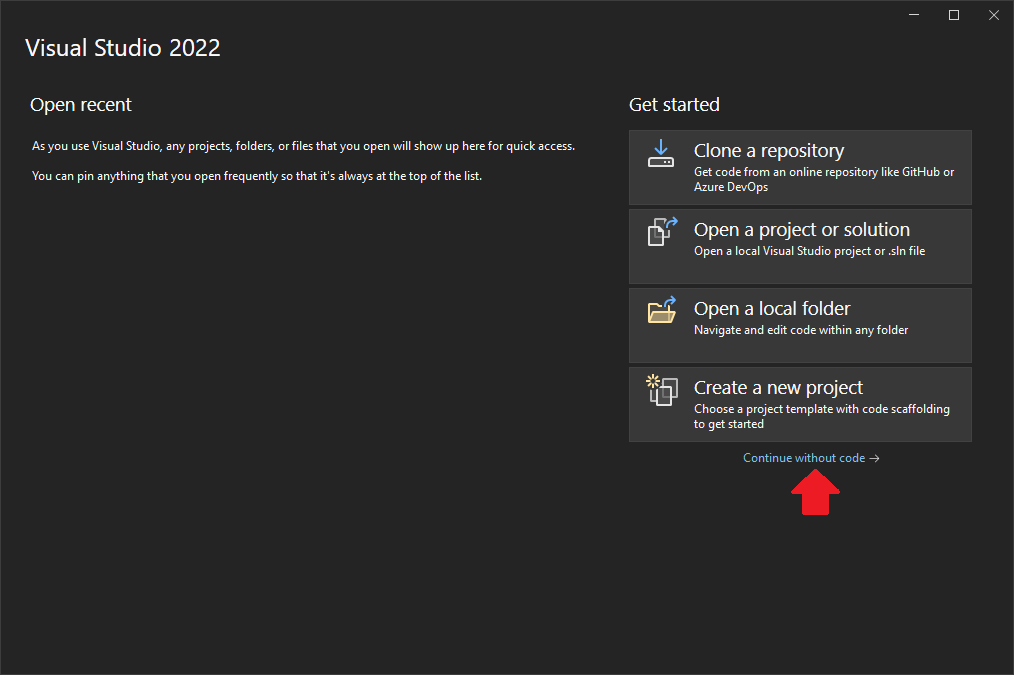Screen dimensions: 1014x675
Task: Select the Get started section heading
Action: click(x=674, y=104)
